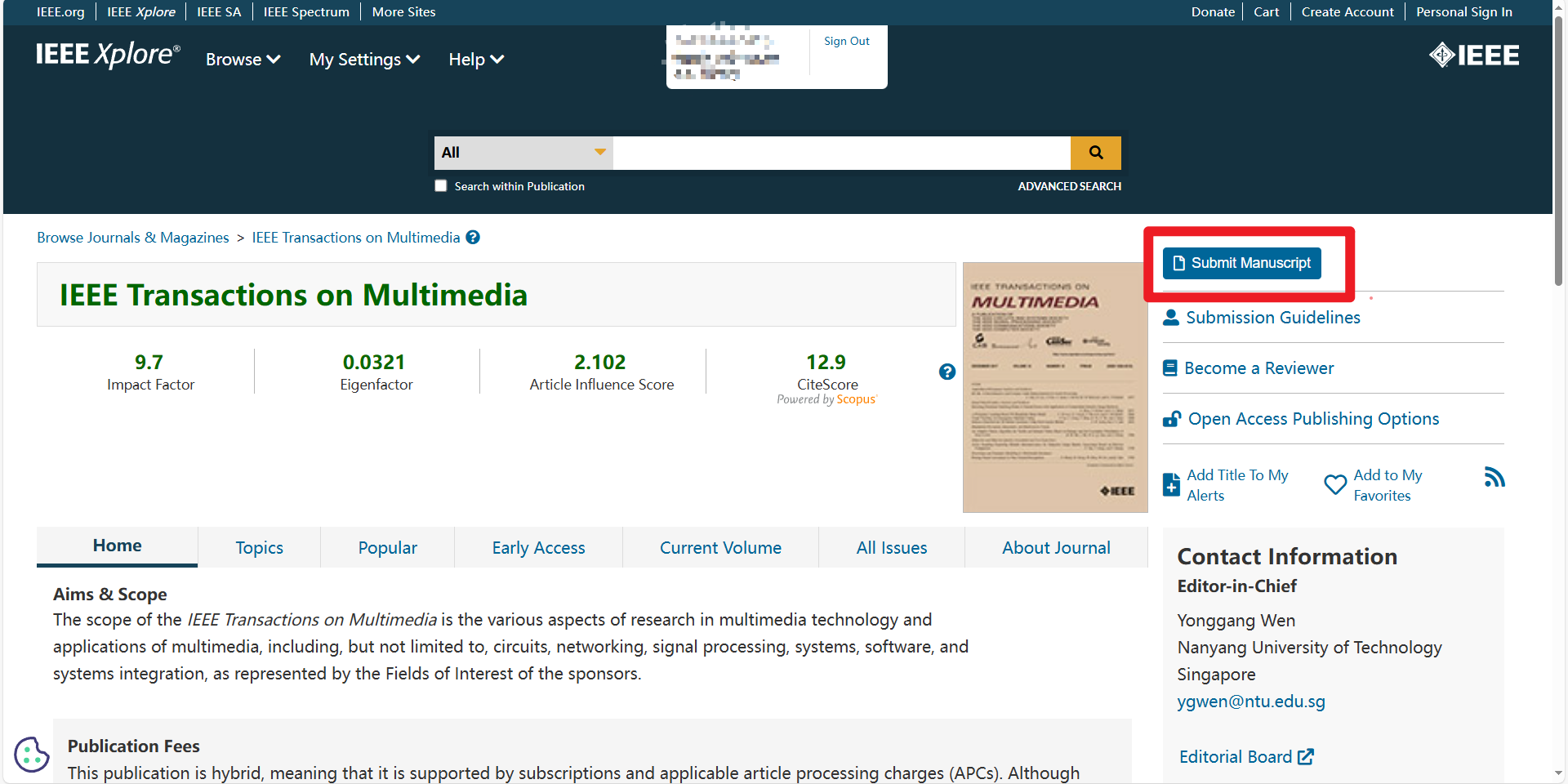Click the CiteScore help question icon
Image resolution: width=1568 pixels, height=784 pixels.
pyautogui.click(x=947, y=372)
